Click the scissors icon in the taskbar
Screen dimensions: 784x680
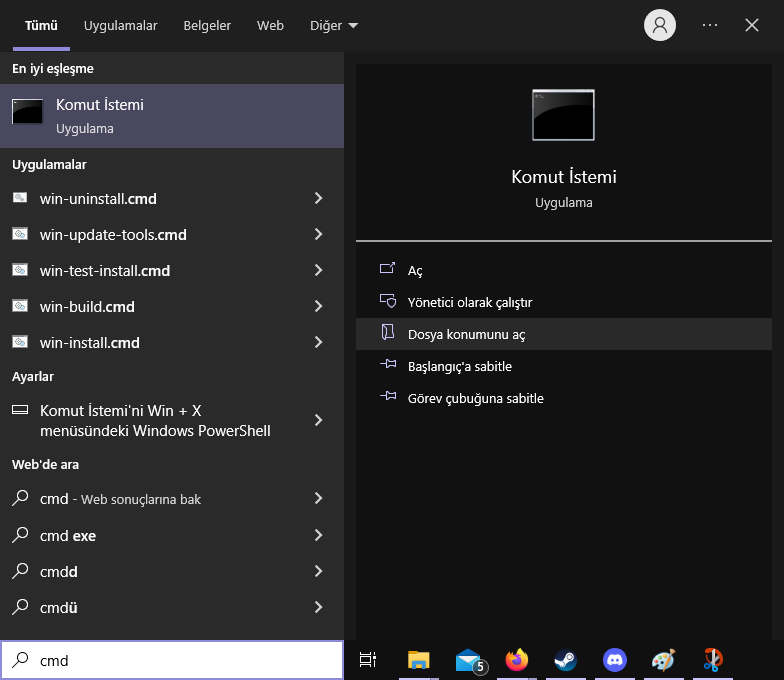(712, 660)
